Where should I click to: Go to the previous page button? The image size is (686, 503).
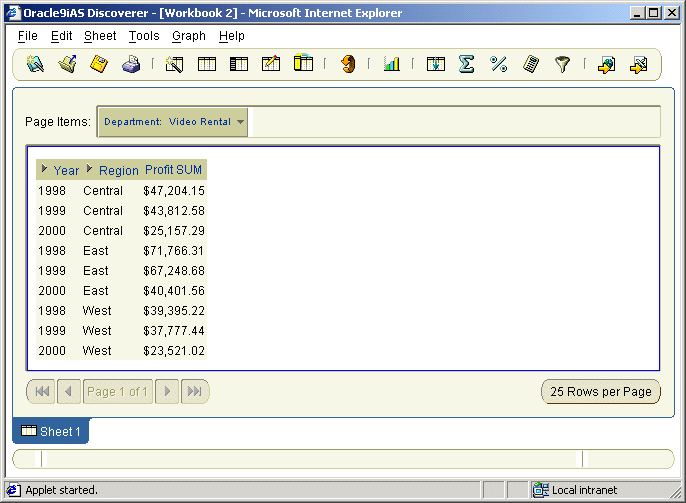click(69, 391)
